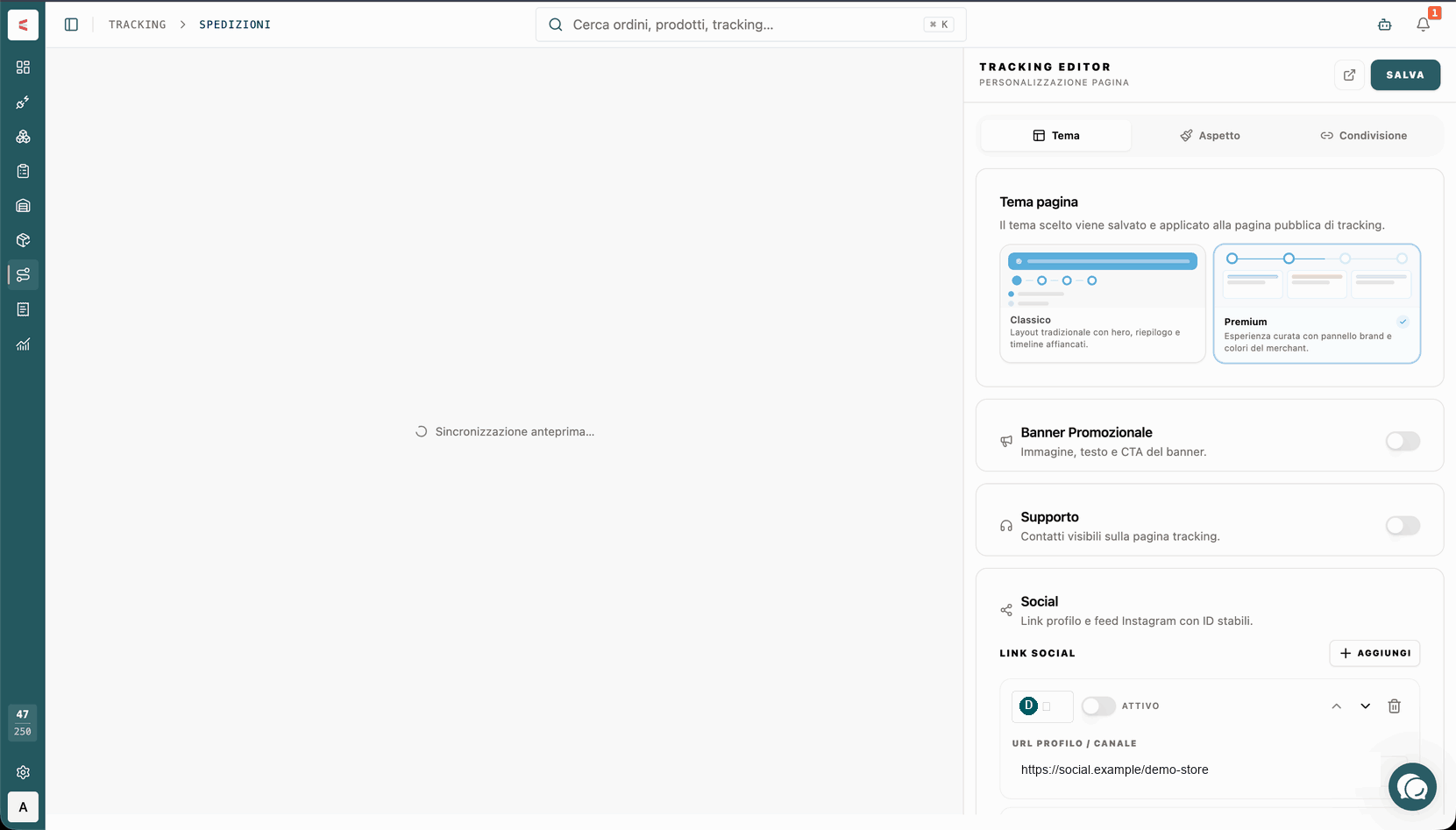Open the analytics chart icon in sidebar

[x=23, y=344]
